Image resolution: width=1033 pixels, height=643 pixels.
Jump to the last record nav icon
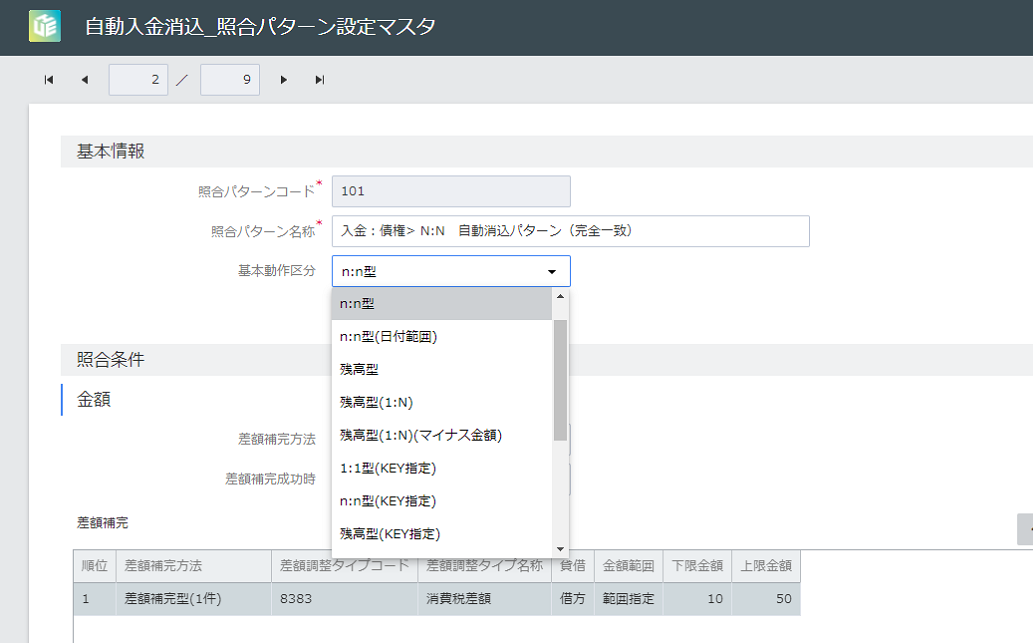319,79
